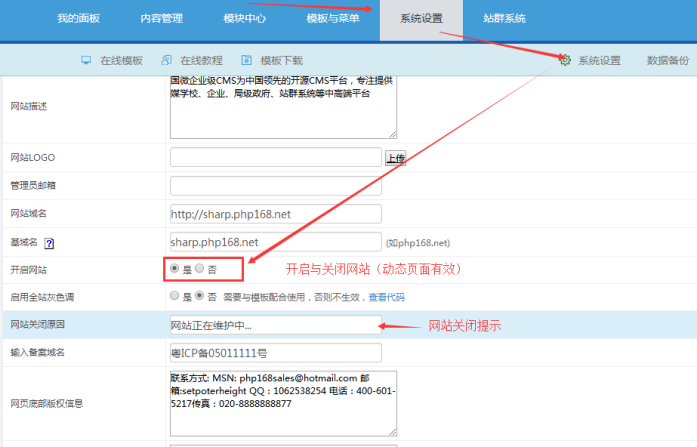Click the green 系统设置 gear icon

tap(565, 60)
